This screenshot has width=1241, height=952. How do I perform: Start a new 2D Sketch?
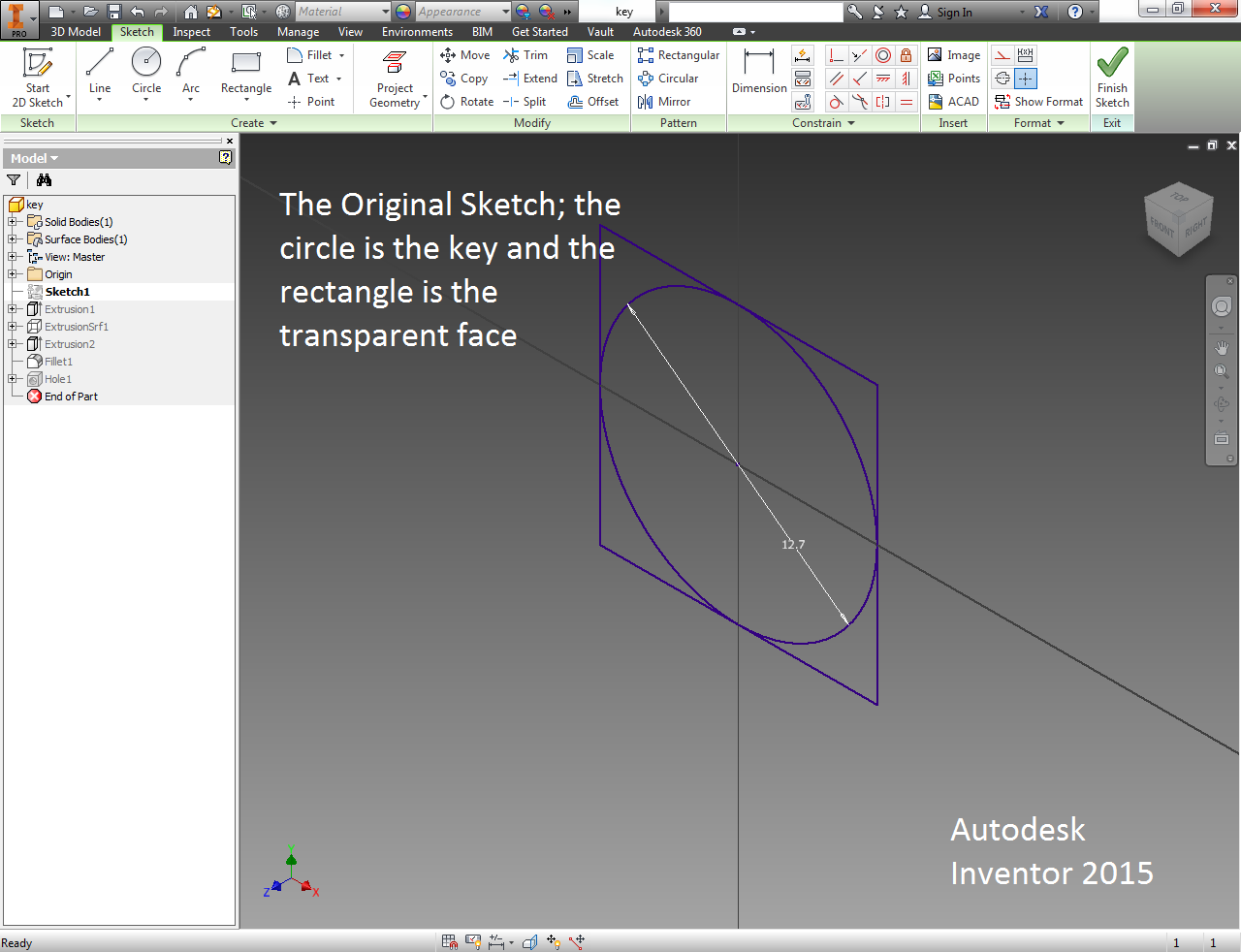[x=38, y=79]
